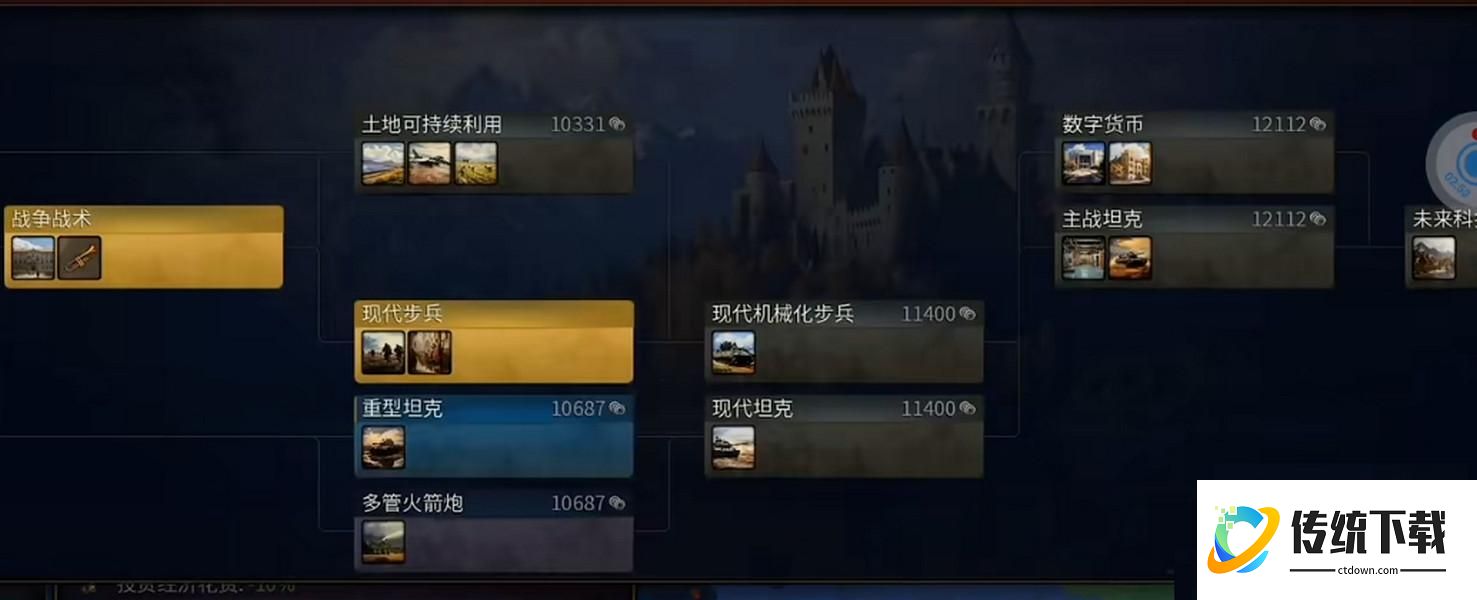Click the factory interior icon under 主战坦克

pyautogui.click(x=1083, y=258)
